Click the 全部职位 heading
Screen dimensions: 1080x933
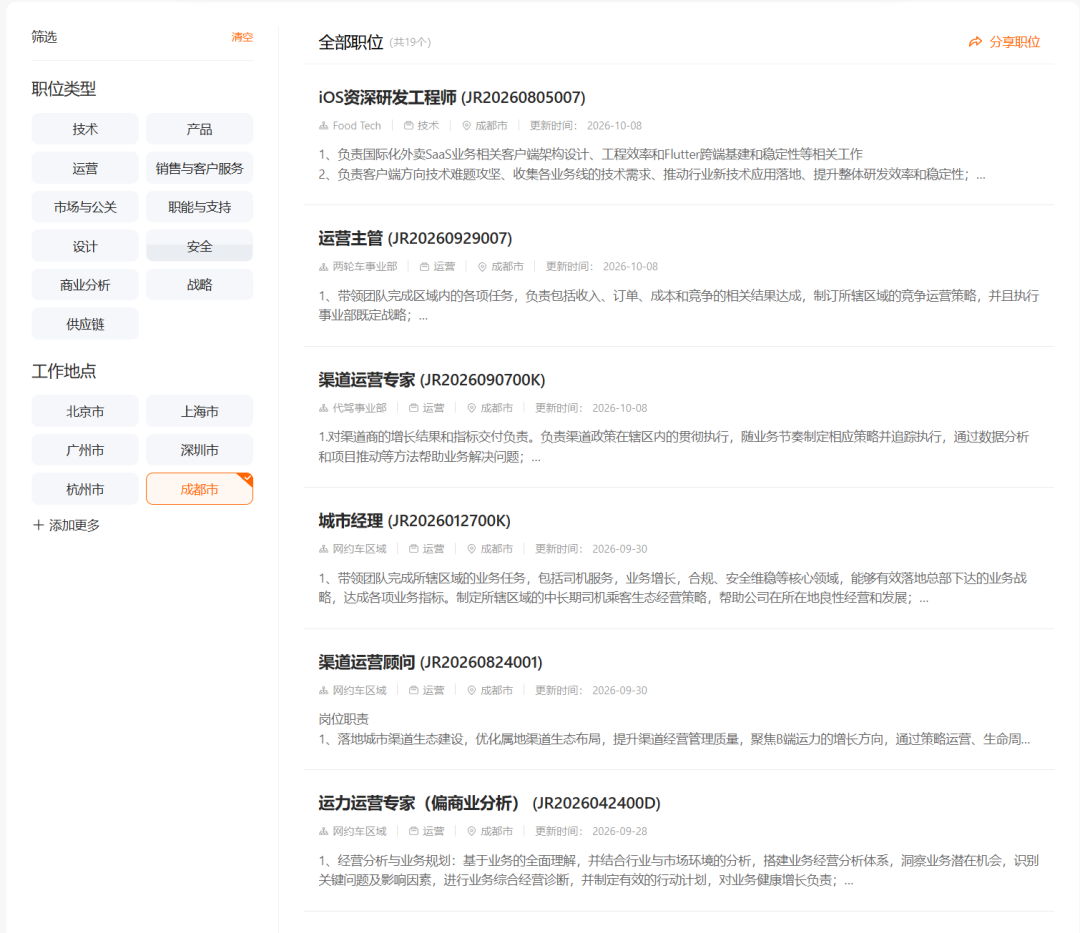pos(351,43)
